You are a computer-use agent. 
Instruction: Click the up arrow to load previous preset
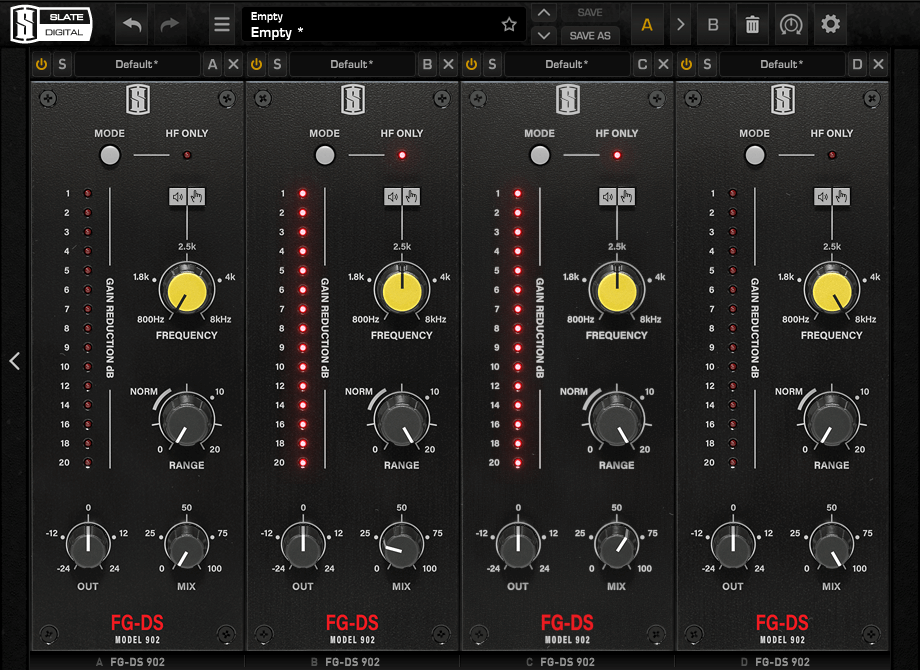(544, 13)
